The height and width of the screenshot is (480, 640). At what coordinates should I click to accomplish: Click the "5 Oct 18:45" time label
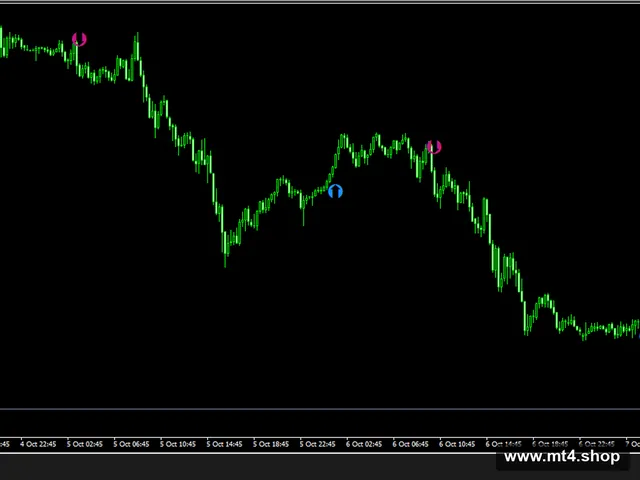point(271,444)
